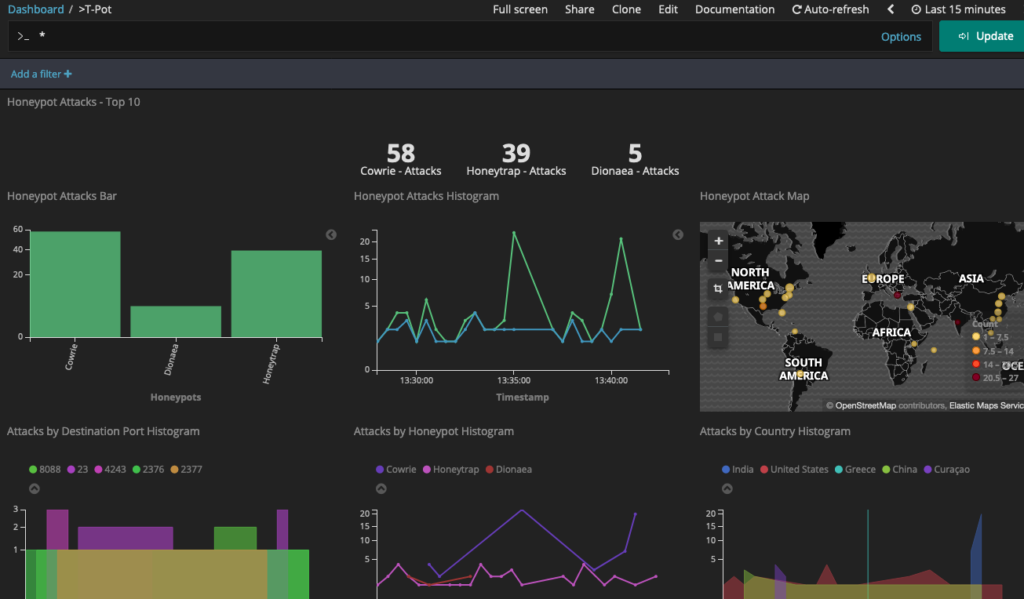Zoom out on the attack map
Screen dimensions: 1024x599
(718, 261)
